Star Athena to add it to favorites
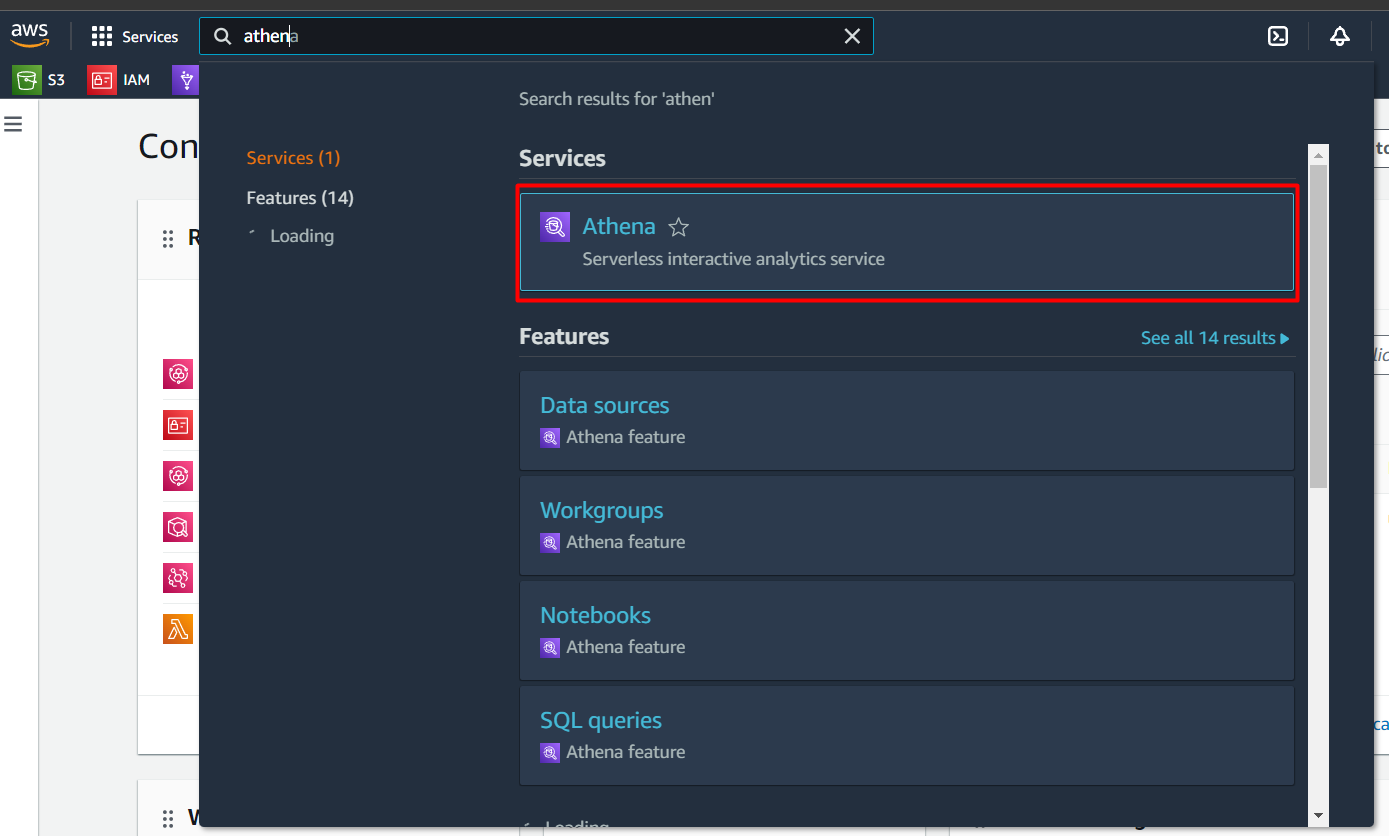The width and height of the screenshot is (1389, 836). [678, 227]
